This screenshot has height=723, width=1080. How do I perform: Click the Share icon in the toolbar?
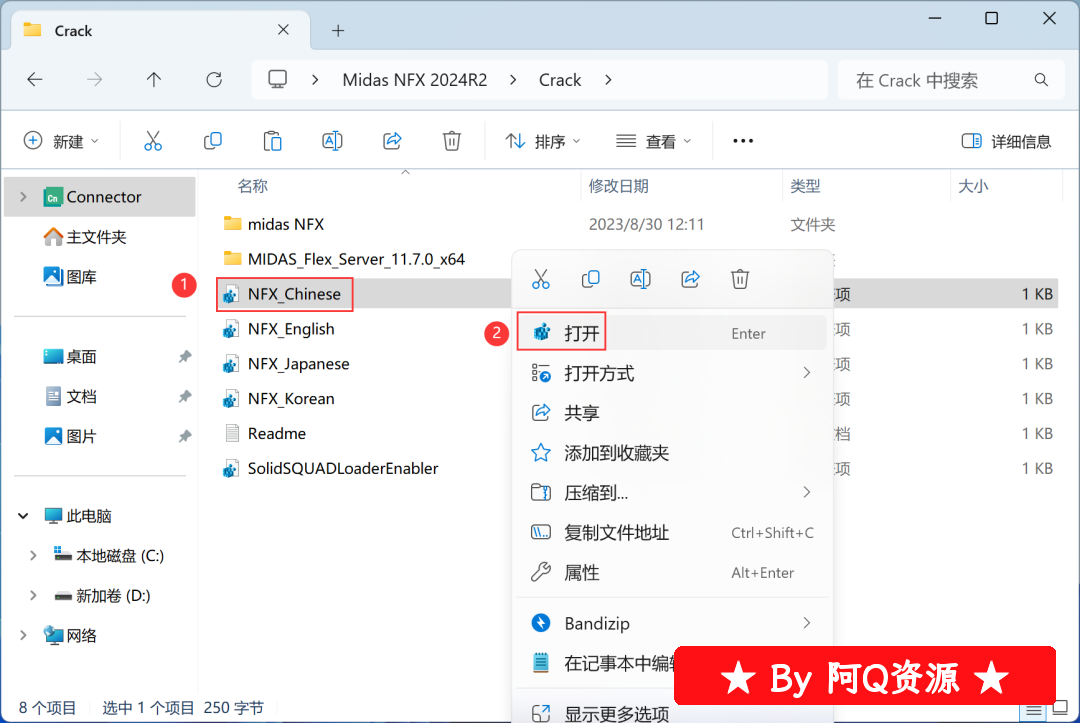pos(392,141)
